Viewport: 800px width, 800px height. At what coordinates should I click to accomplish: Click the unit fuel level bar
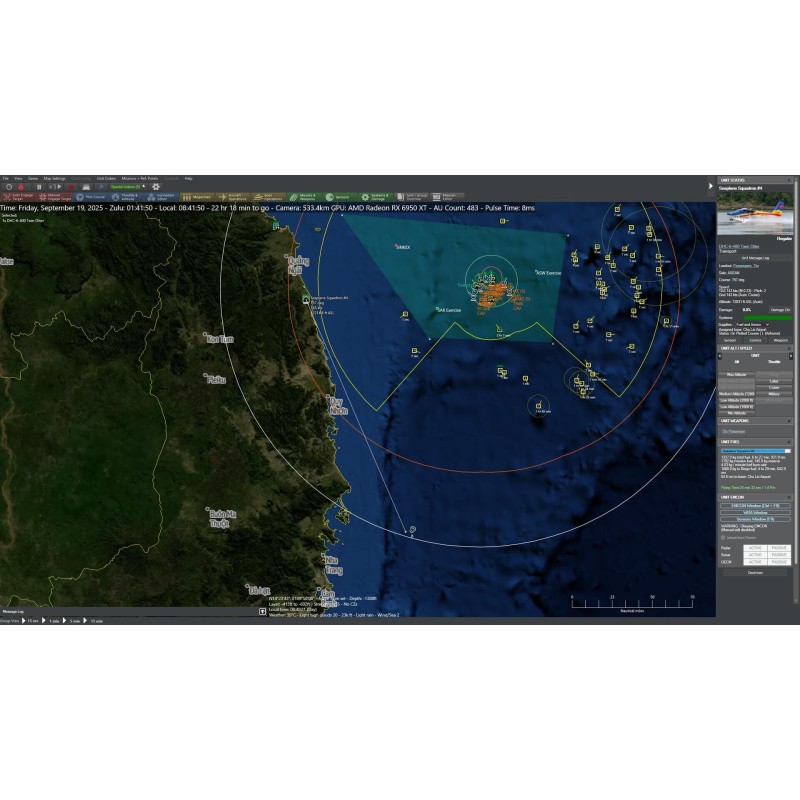755,450
